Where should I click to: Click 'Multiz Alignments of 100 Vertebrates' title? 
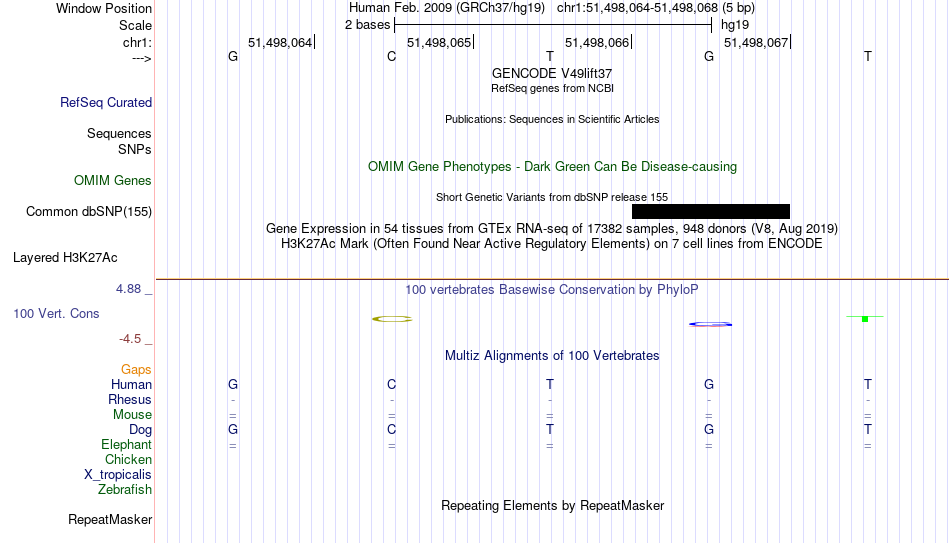coord(552,356)
